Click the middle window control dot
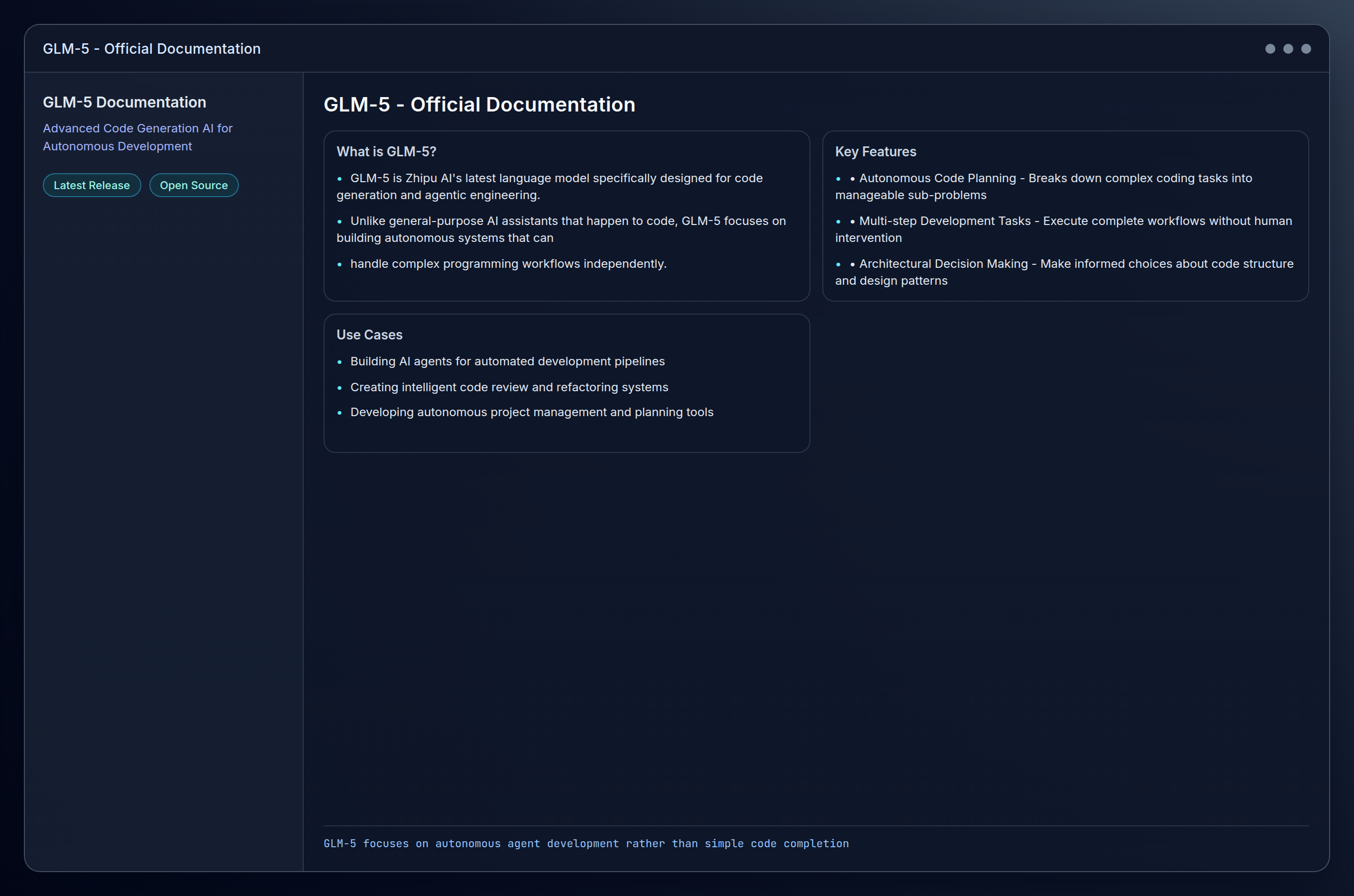The height and width of the screenshot is (896, 1354). 1288,49
